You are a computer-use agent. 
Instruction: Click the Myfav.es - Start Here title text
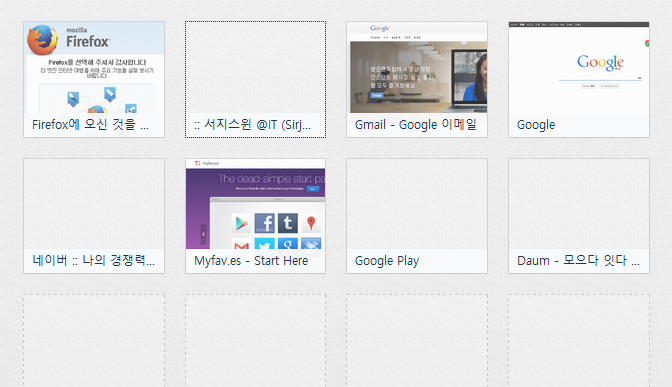[x=251, y=261]
